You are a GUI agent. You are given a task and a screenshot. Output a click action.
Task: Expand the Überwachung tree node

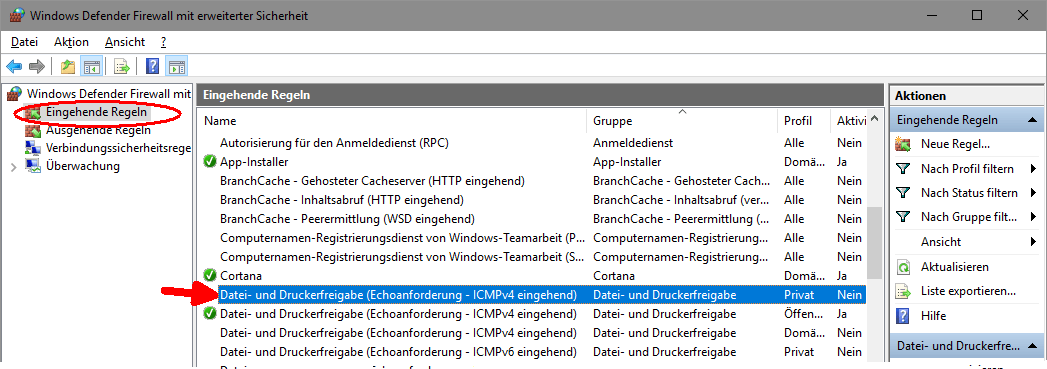pyautogui.click(x=14, y=167)
